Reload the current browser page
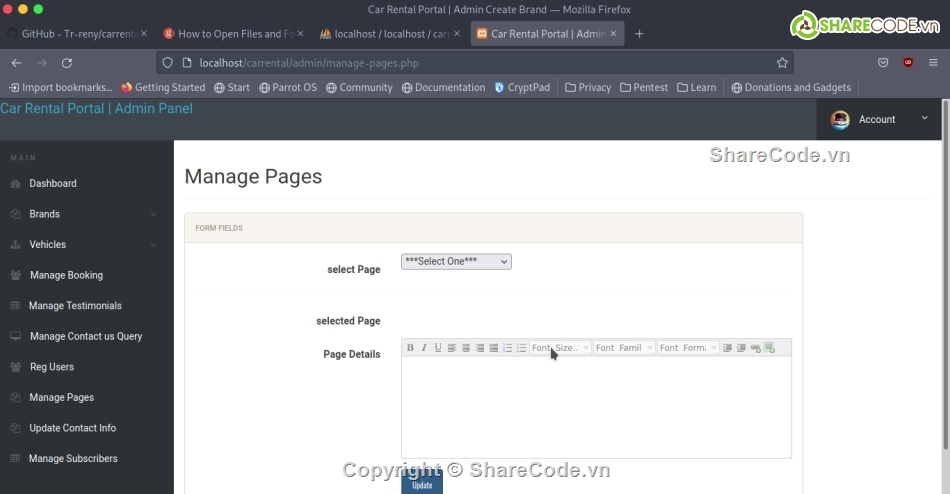The image size is (950, 494). tap(67, 62)
